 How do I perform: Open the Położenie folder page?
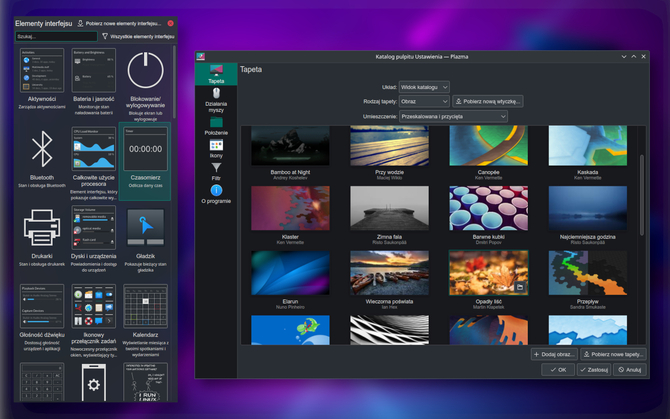click(216, 126)
